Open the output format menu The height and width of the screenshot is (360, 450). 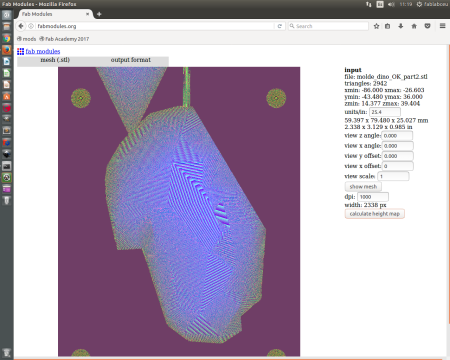(x=131, y=60)
